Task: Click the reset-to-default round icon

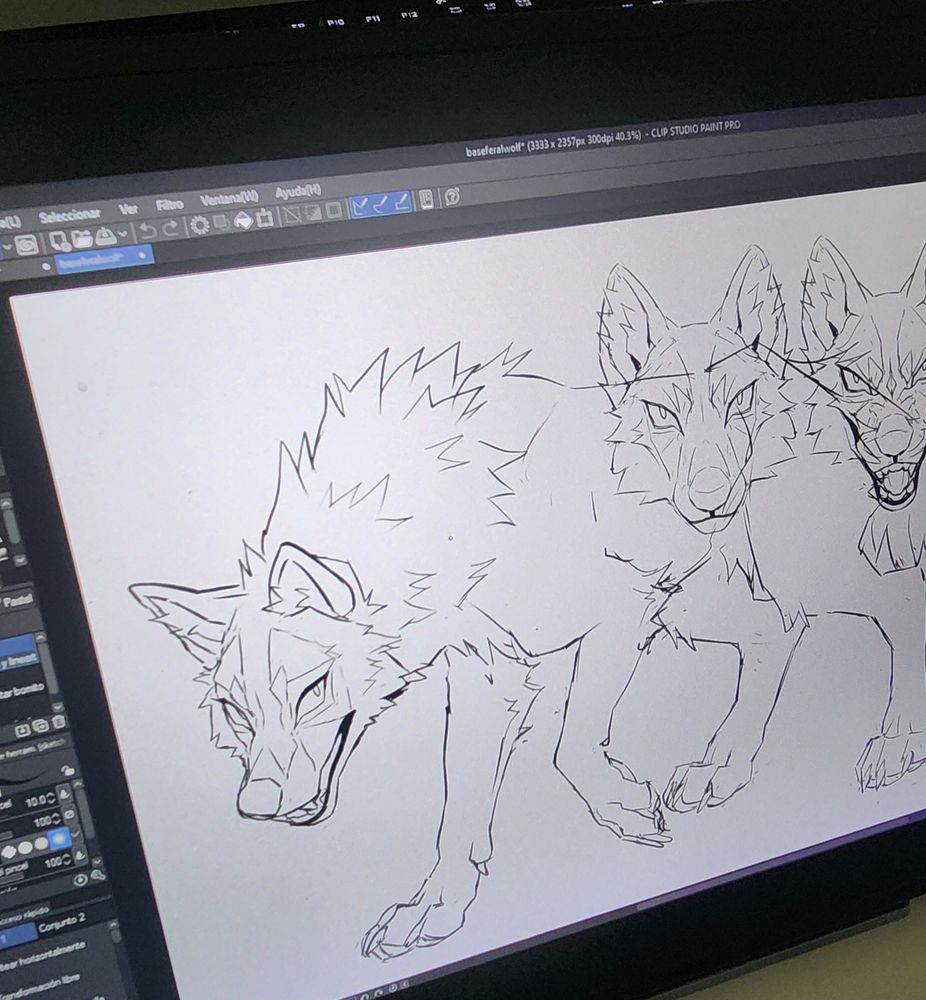Action: (80, 881)
